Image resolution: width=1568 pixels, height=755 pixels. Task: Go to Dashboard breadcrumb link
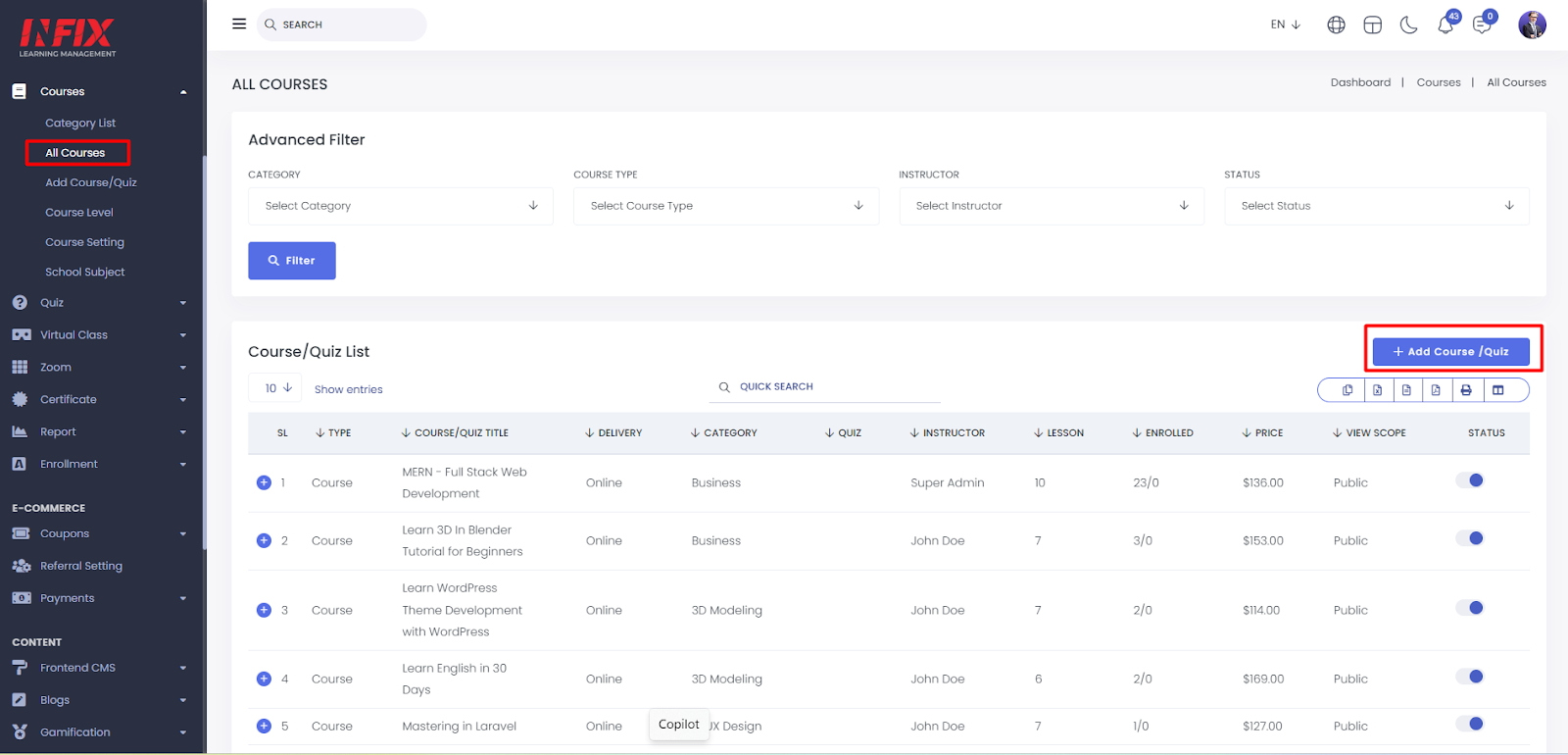(1360, 82)
